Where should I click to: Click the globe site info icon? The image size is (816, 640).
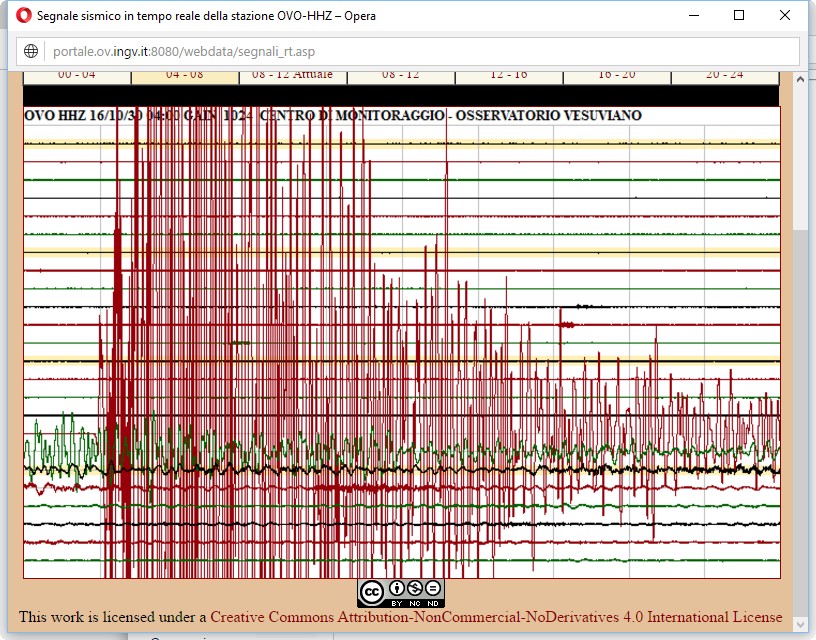(31, 51)
